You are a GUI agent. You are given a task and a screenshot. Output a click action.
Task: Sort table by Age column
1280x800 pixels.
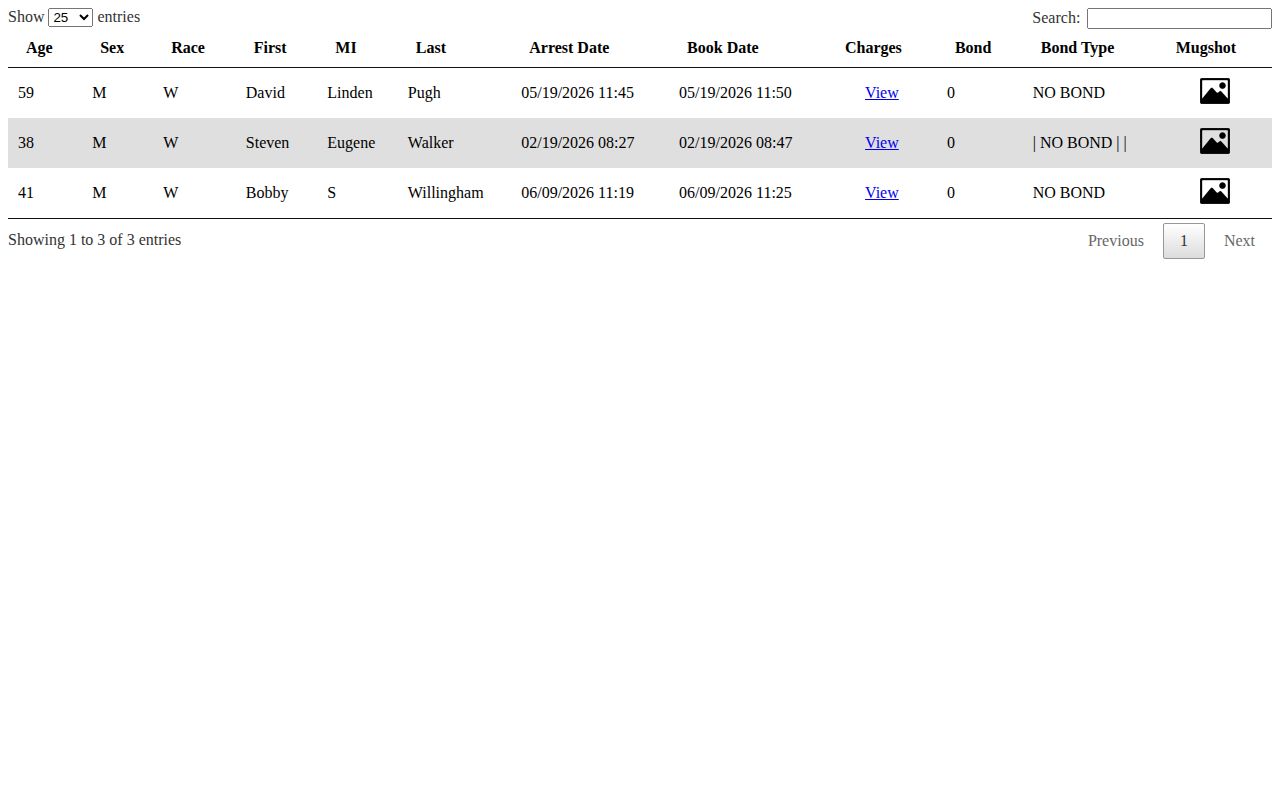click(39, 48)
